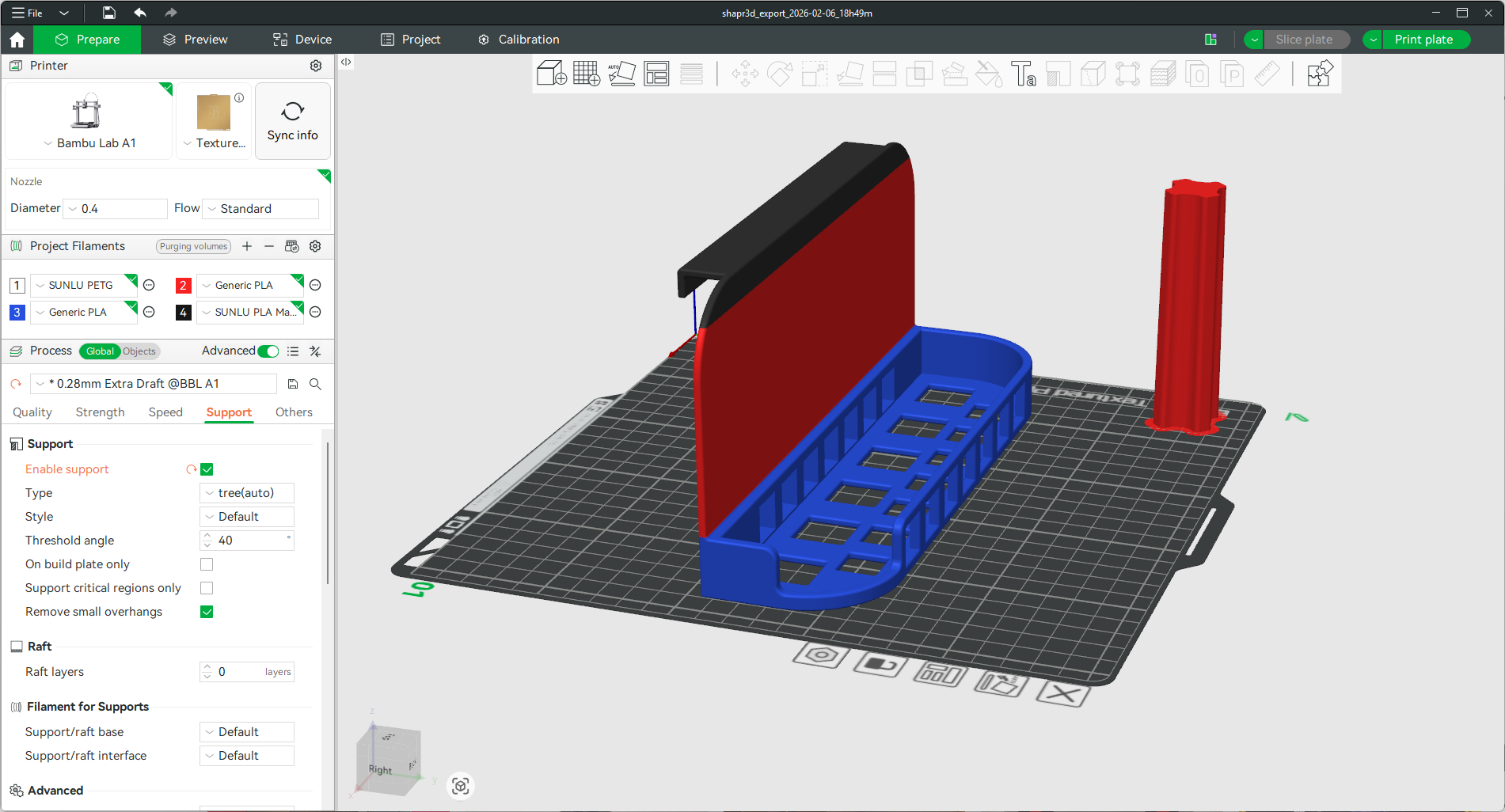Open Support/raft interface filament dropdown
Viewport: 1505px width, 812px height.
click(247, 756)
